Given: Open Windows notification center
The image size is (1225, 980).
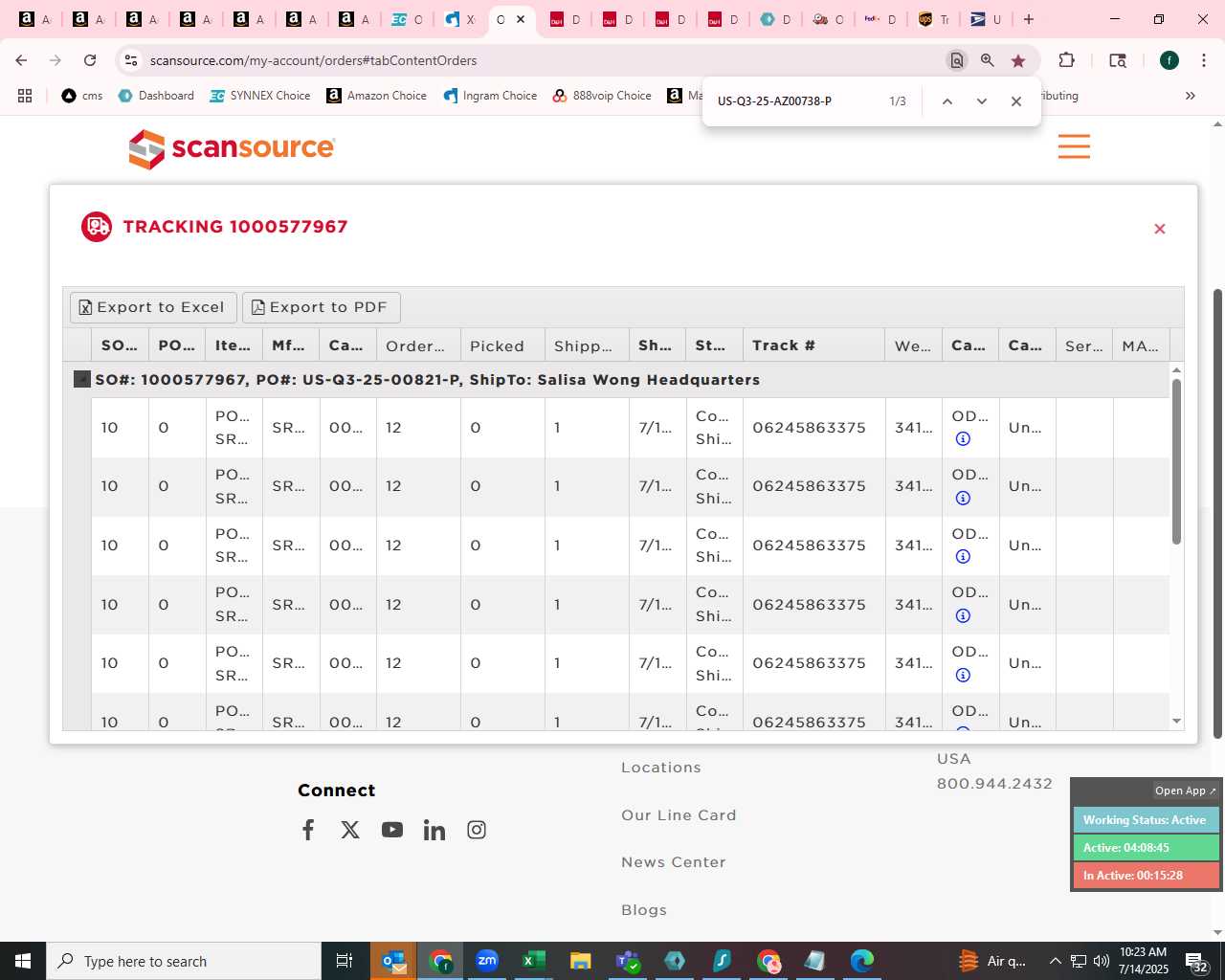Looking at the screenshot, I should (1196, 961).
